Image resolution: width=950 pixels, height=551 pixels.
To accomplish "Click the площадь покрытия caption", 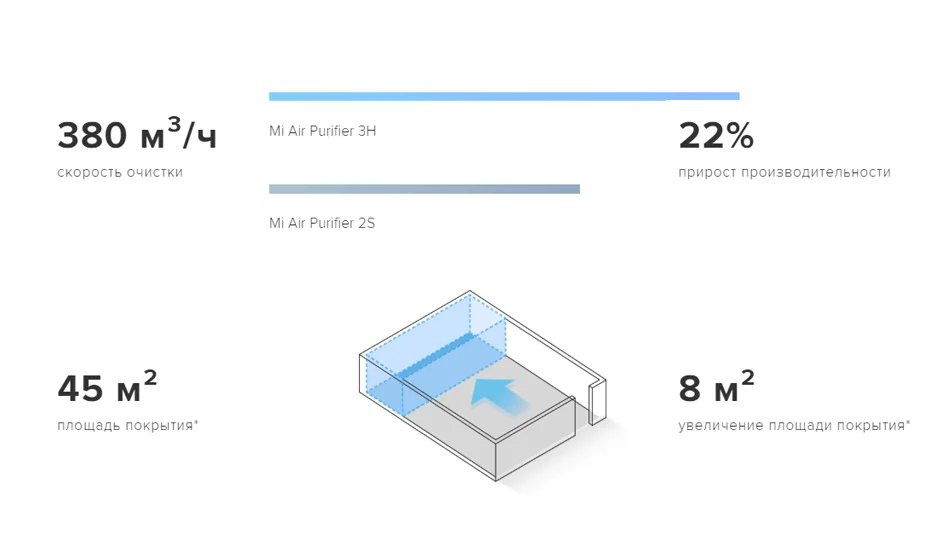I will [x=125, y=426].
